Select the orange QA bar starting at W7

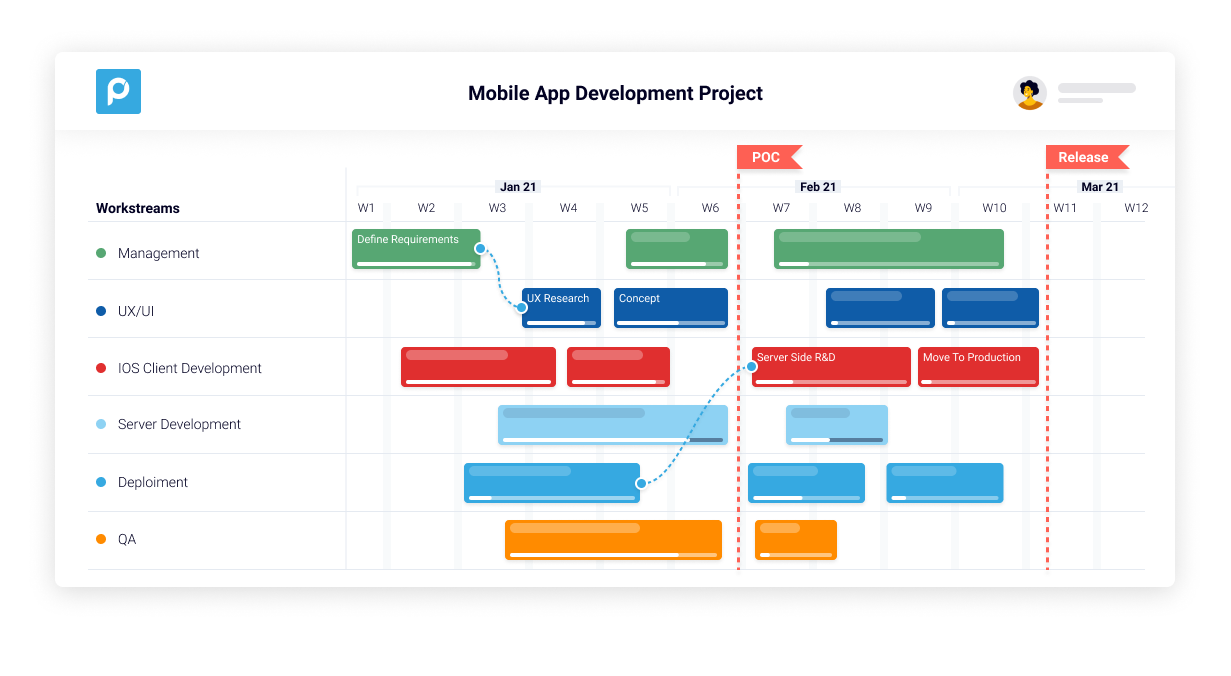point(796,540)
